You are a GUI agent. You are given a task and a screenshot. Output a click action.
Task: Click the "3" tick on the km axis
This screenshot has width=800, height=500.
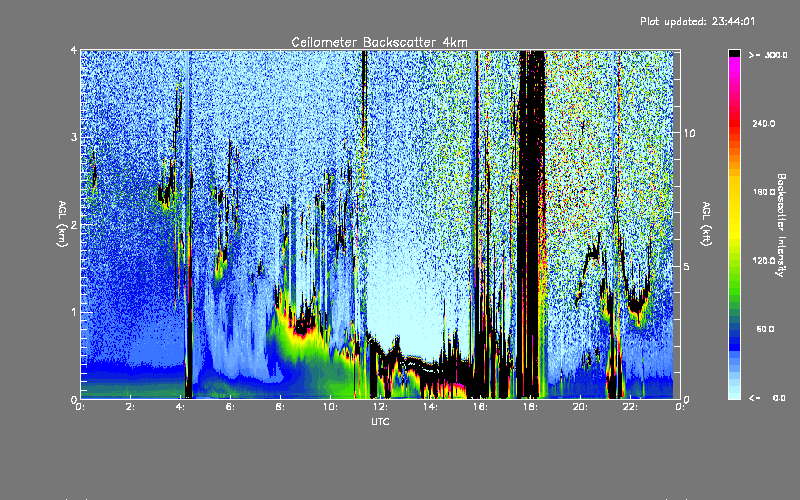pos(74,138)
